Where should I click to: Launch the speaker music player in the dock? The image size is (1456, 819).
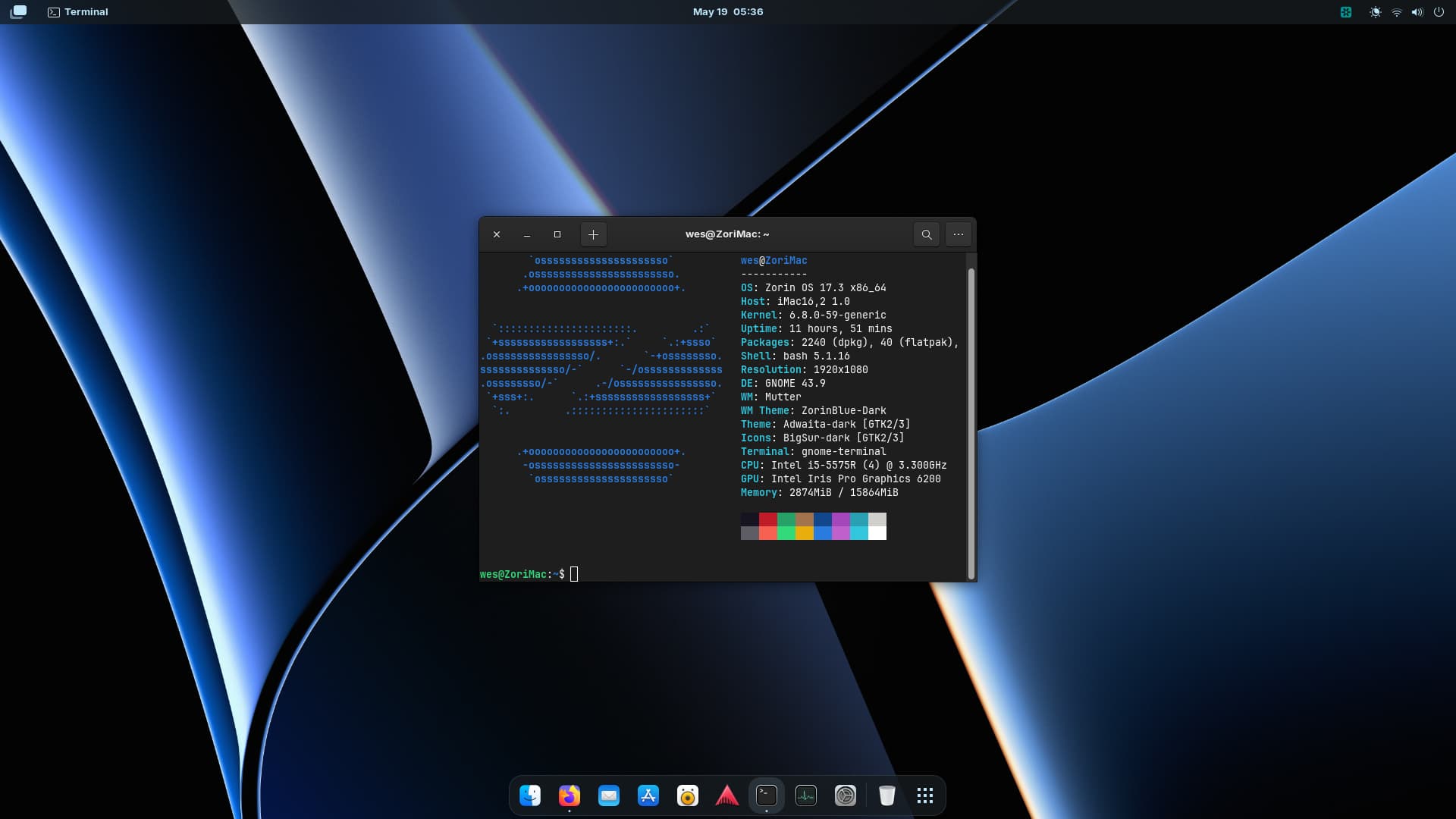tap(688, 795)
